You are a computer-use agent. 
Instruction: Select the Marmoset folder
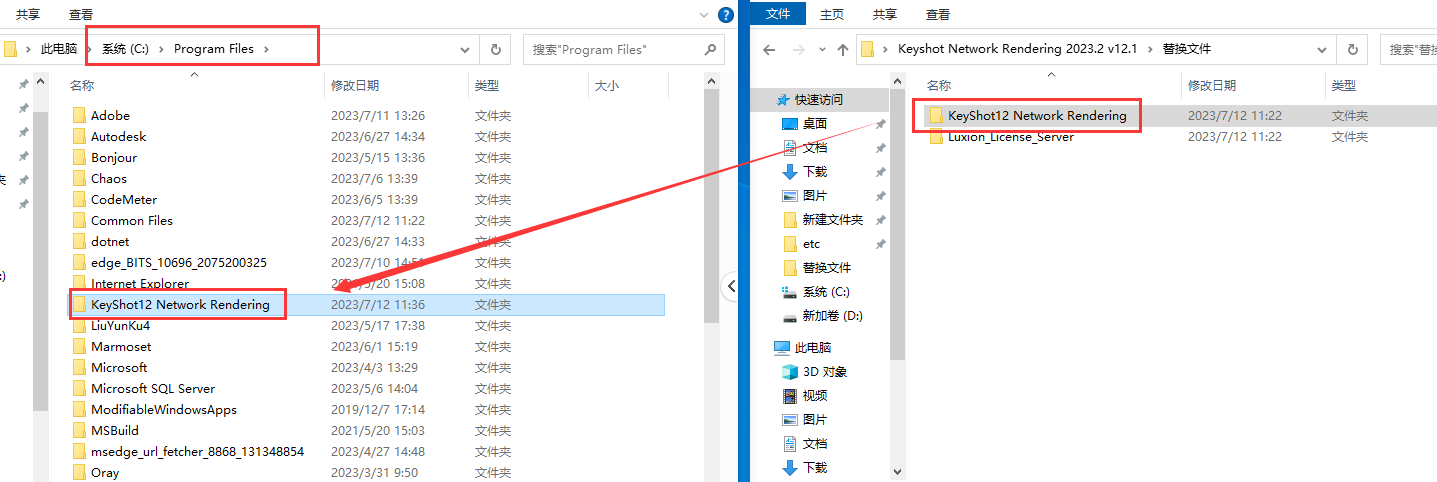click(x=120, y=347)
